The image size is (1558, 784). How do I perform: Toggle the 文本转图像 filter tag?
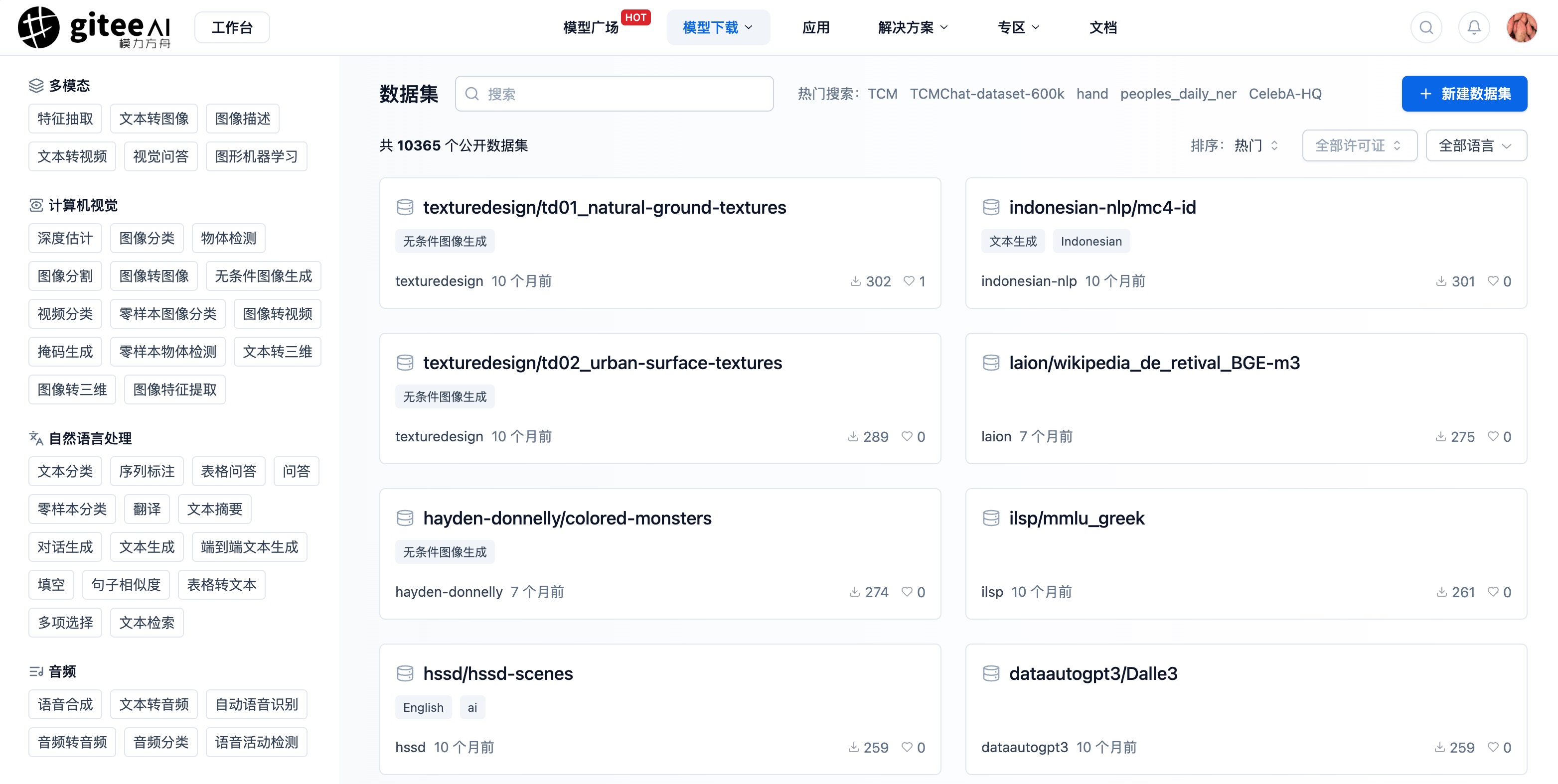tap(154, 119)
